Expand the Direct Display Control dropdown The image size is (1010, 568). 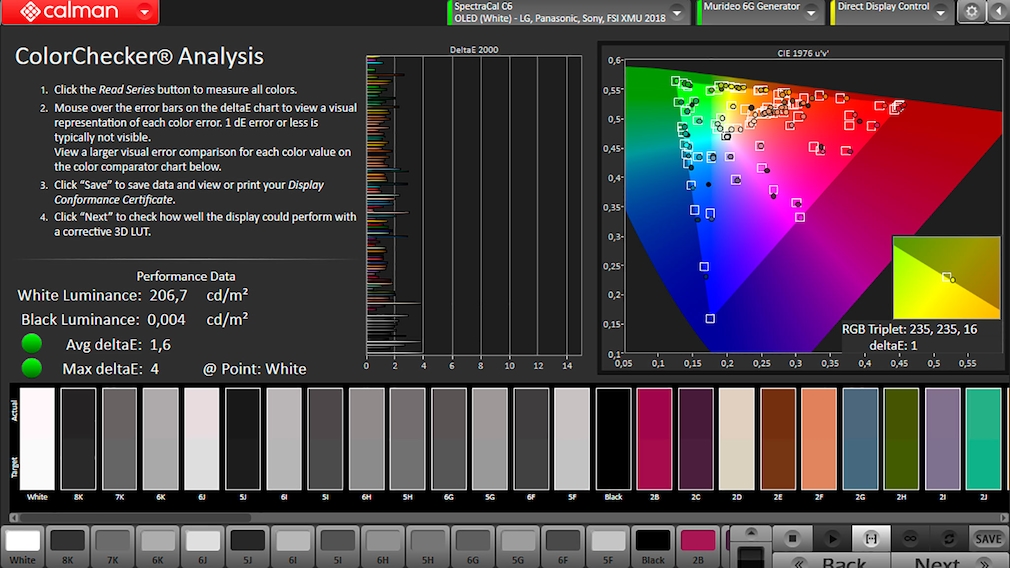point(943,12)
